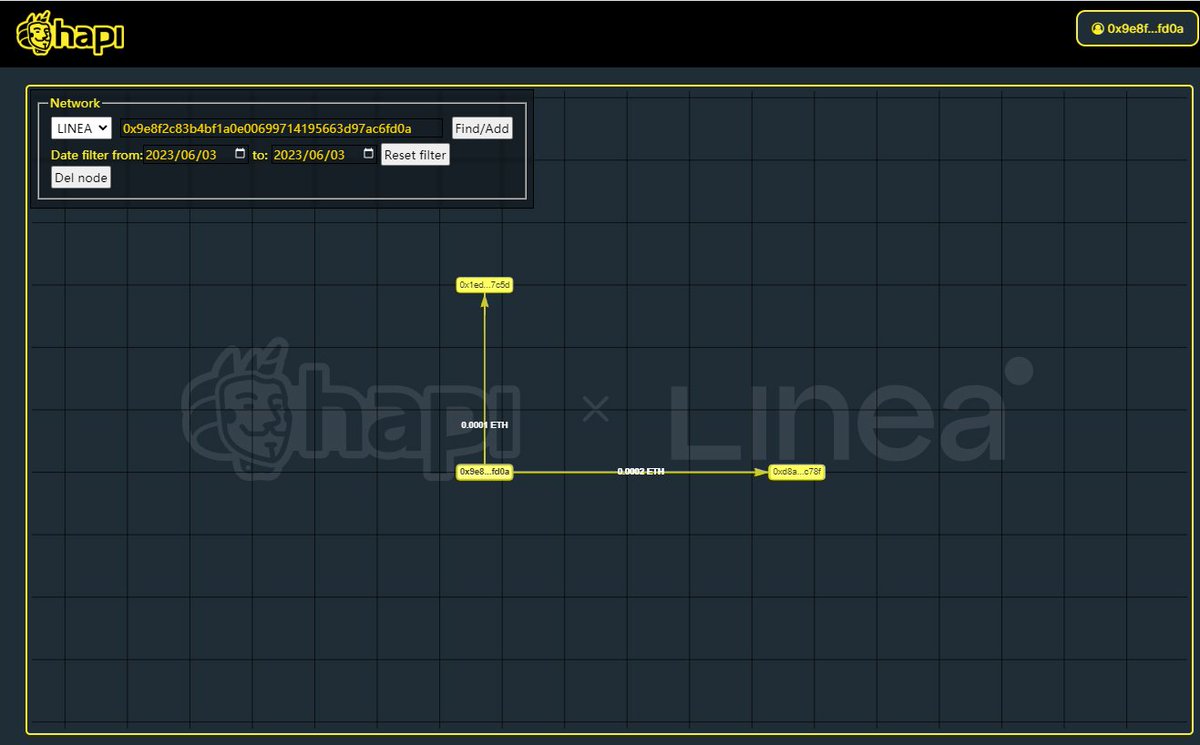Open the 'to' date calendar picker icon
The height and width of the screenshot is (745, 1200).
click(366, 154)
